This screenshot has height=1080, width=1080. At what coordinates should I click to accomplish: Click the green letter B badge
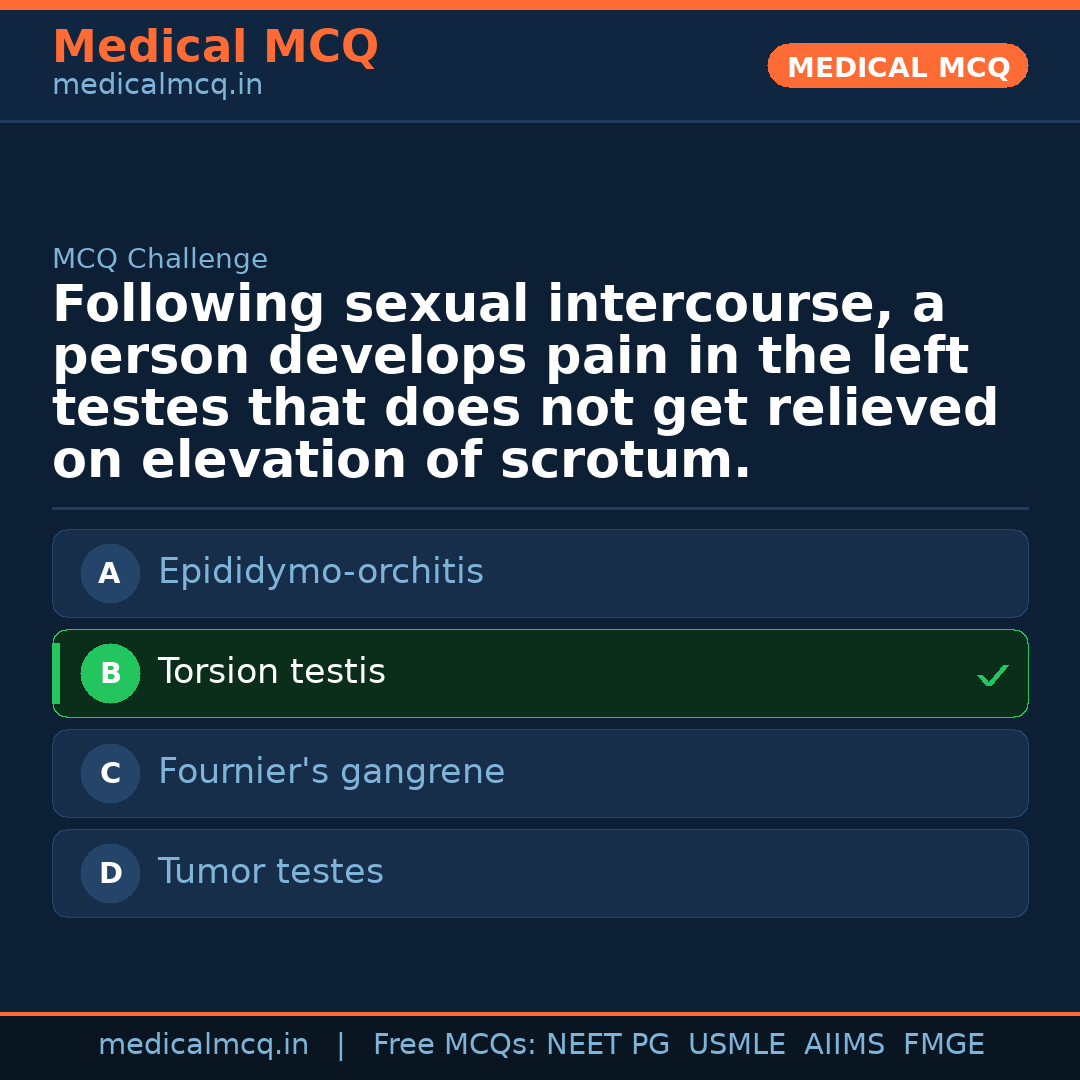(x=110, y=674)
